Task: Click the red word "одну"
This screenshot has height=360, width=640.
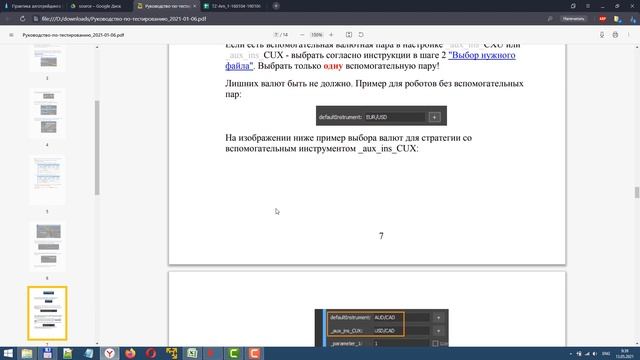Action: (x=333, y=66)
